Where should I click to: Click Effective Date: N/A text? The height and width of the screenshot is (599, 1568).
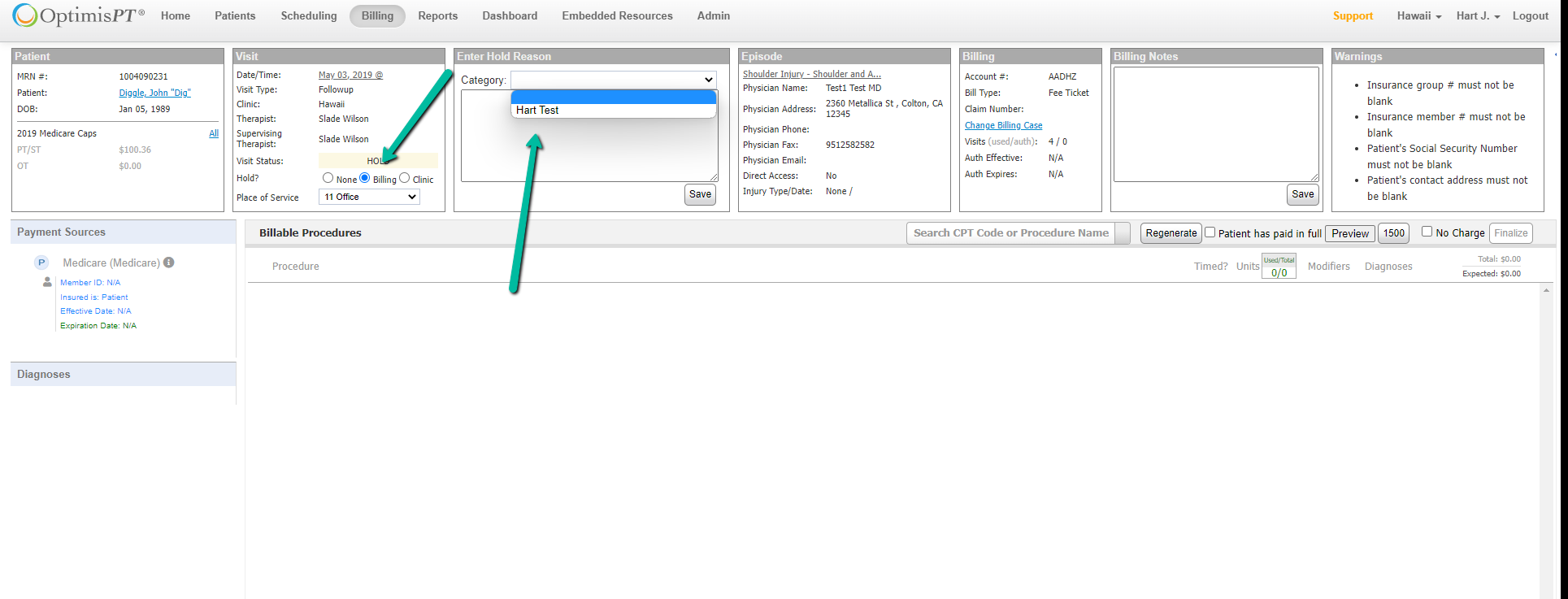coord(96,311)
